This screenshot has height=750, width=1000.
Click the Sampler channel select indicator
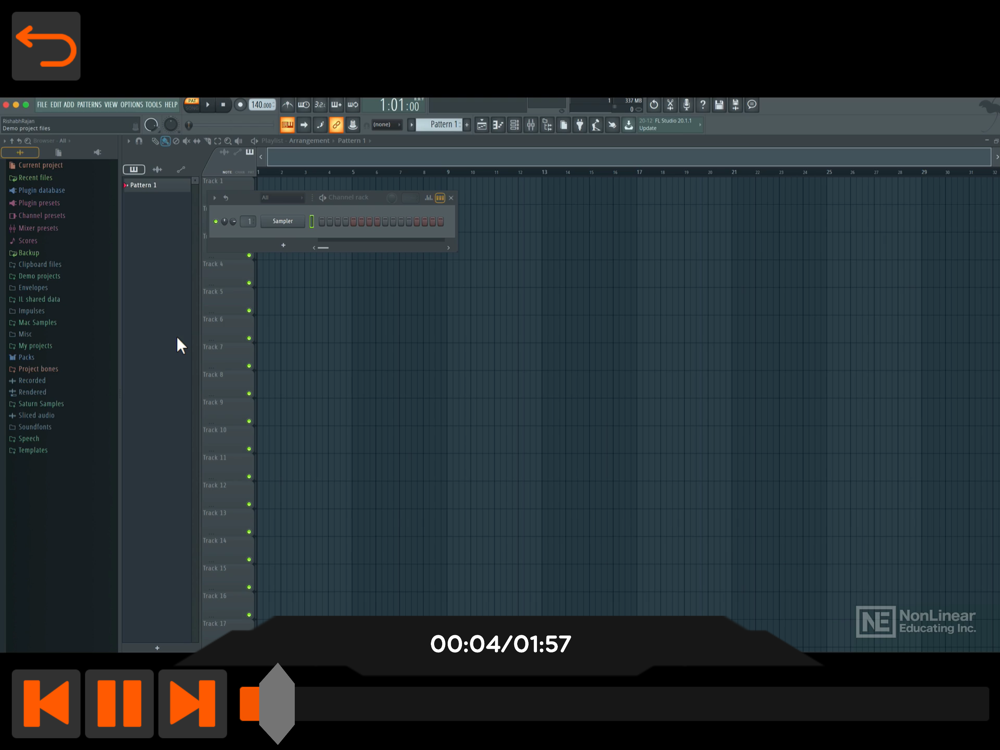(311, 221)
